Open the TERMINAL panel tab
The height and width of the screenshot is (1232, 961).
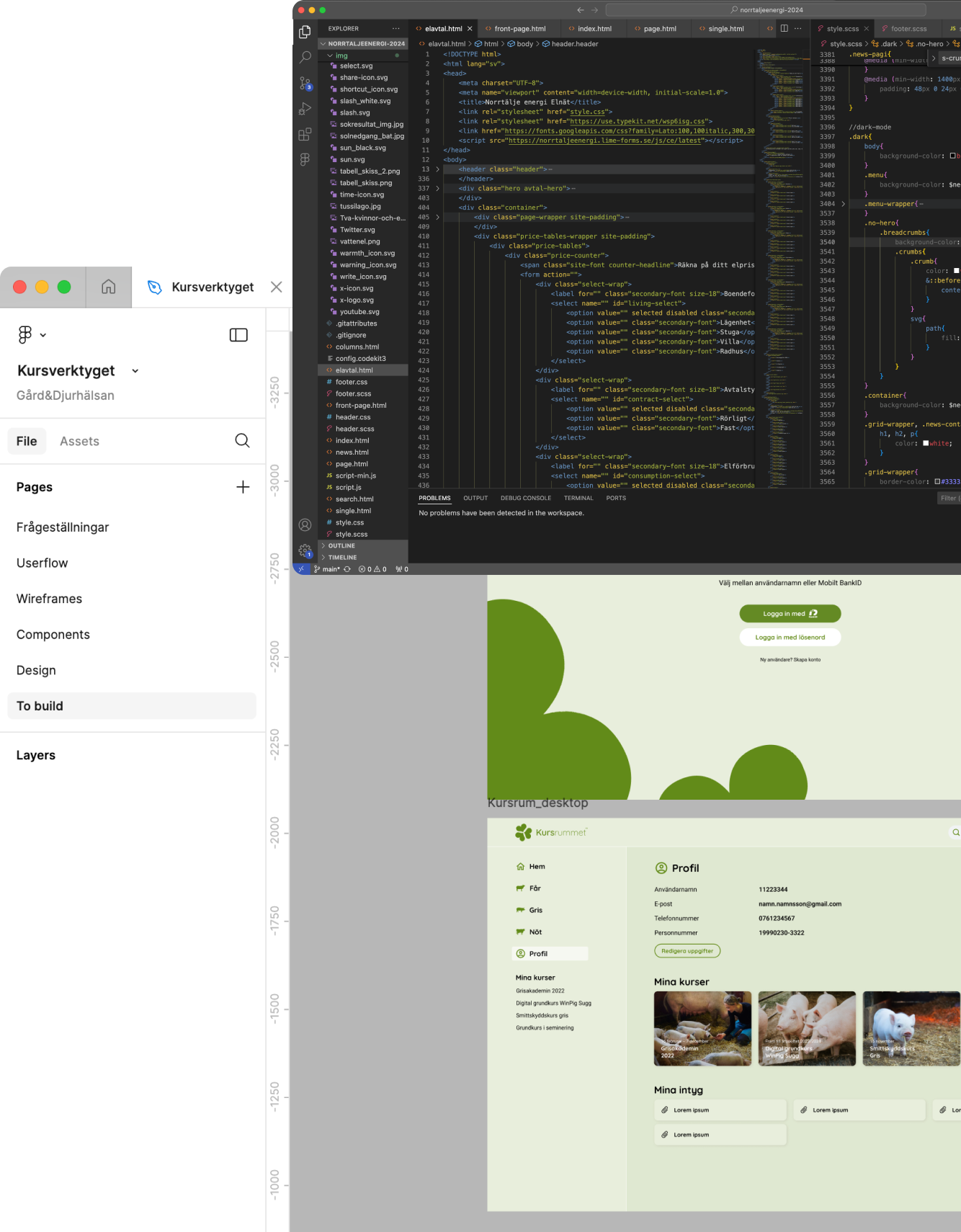pyautogui.click(x=578, y=498)
